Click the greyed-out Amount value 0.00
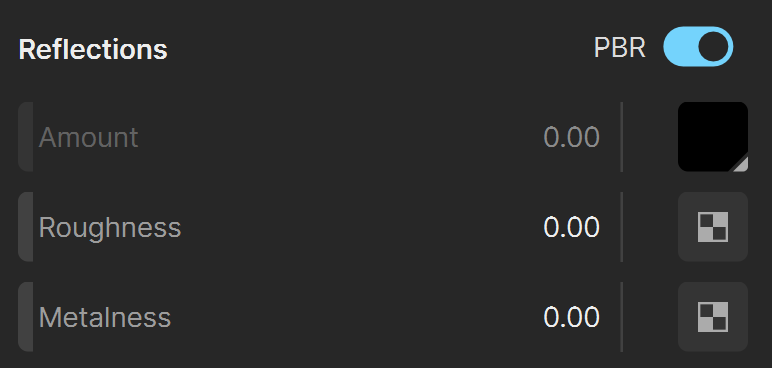The width and height of the screenshot is (772, 368). (x=571, y=137)
